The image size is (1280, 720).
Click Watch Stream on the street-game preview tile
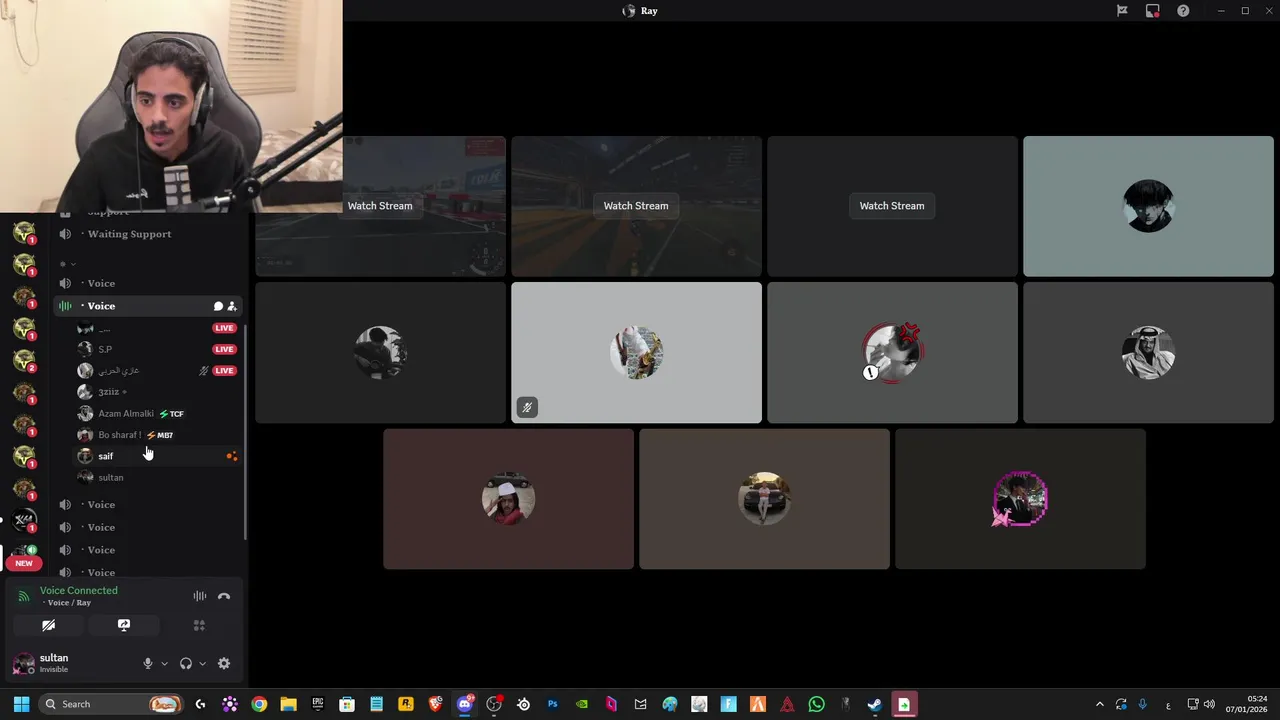(x=380, y=206)
